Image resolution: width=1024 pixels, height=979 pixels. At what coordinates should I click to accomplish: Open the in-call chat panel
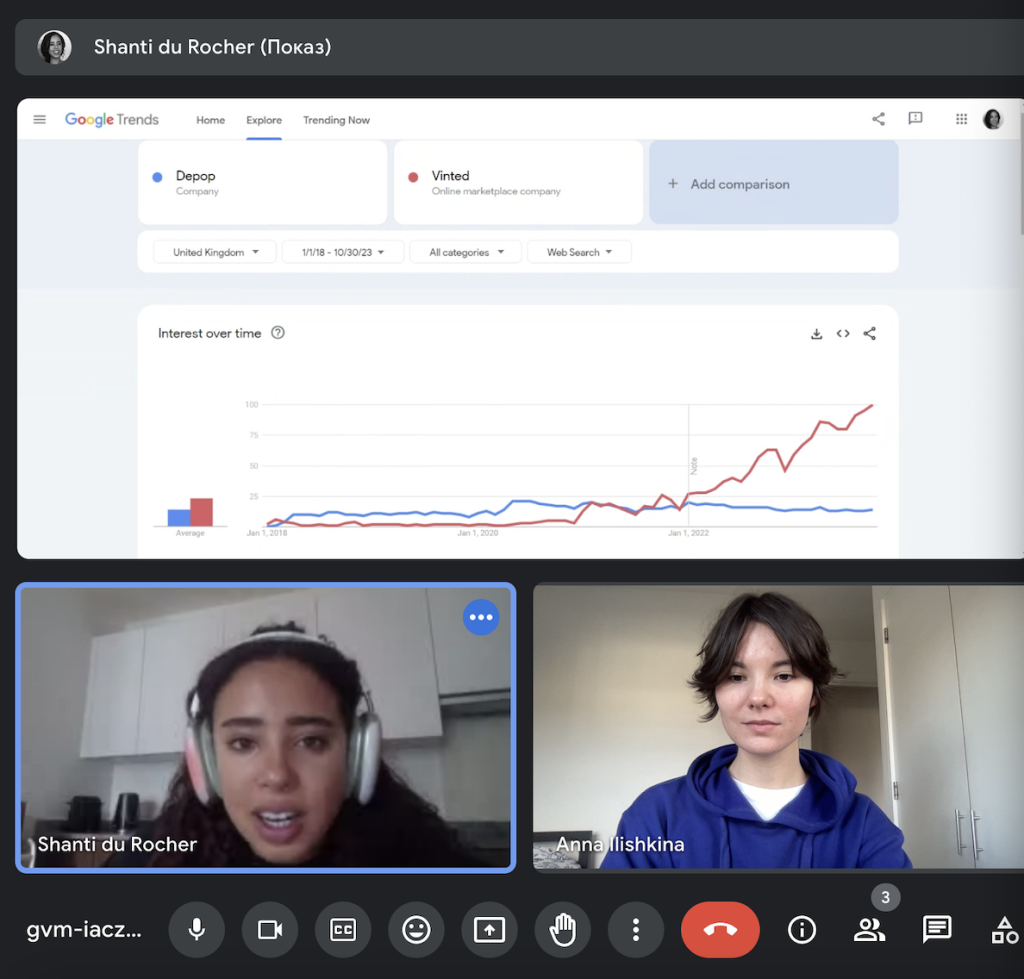click(936, 929)
